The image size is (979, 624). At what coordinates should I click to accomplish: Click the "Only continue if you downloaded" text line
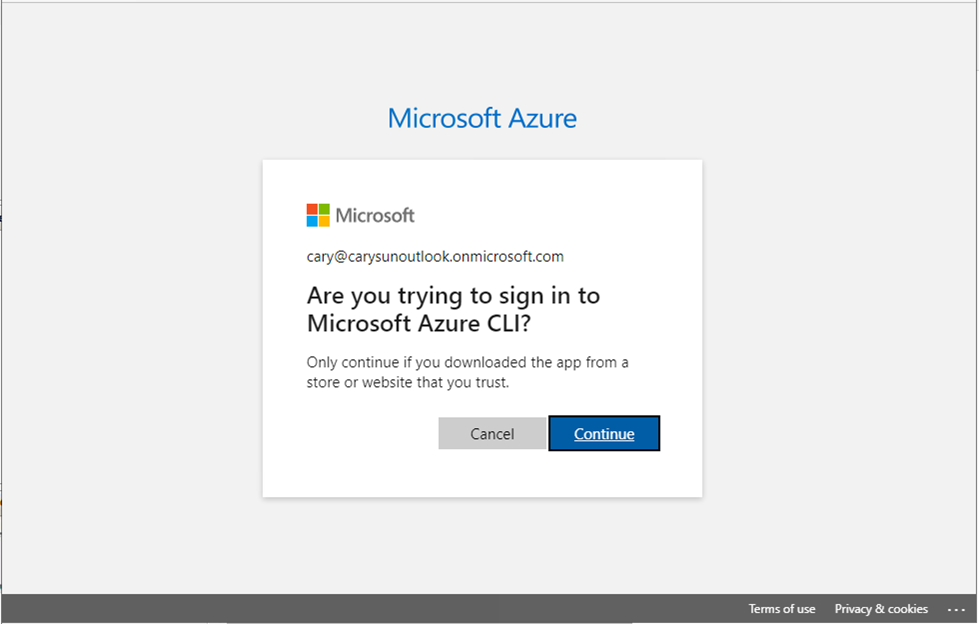(x=467, y=362)
